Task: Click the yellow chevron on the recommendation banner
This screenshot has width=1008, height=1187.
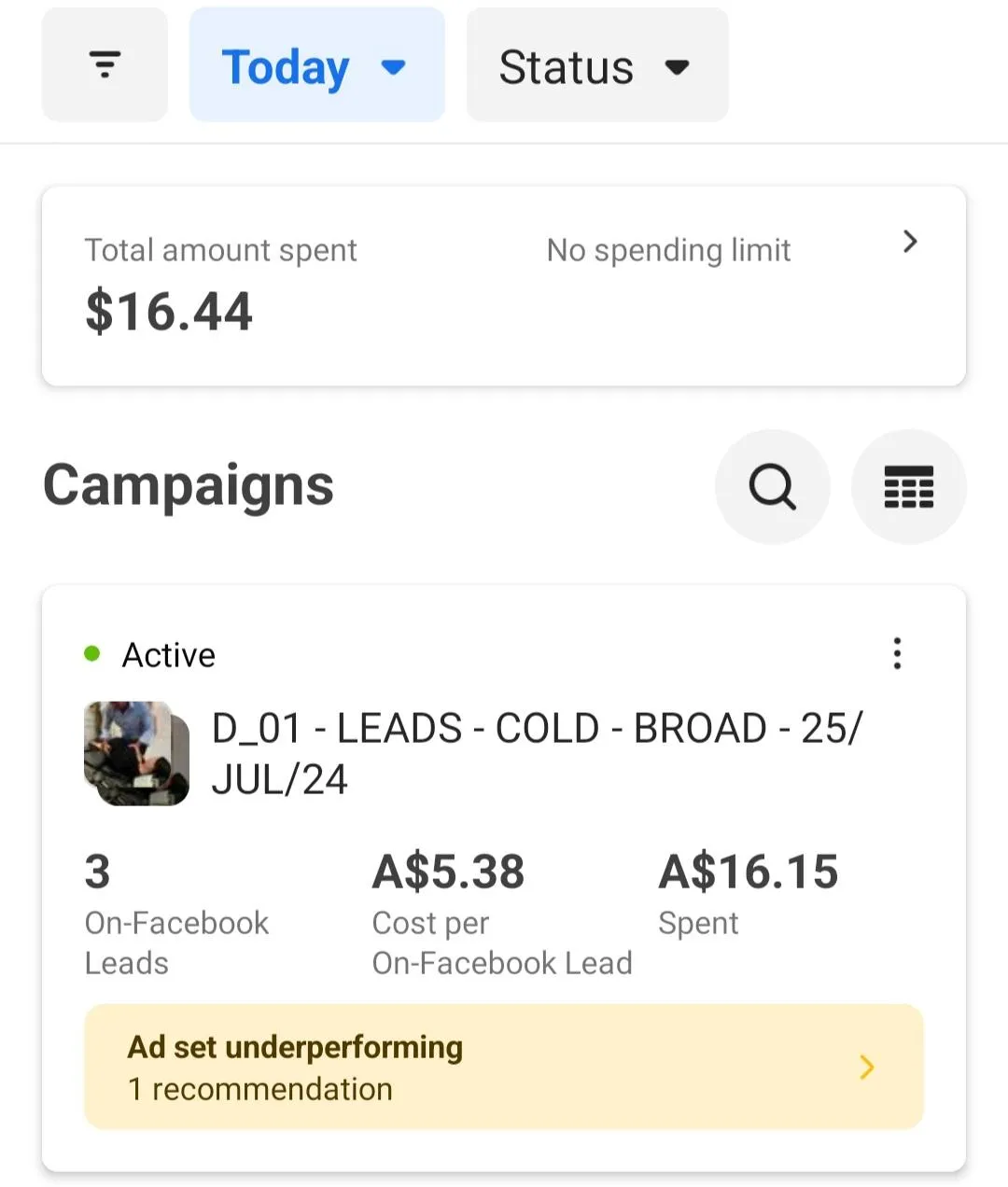Action: pos(867,1067)
